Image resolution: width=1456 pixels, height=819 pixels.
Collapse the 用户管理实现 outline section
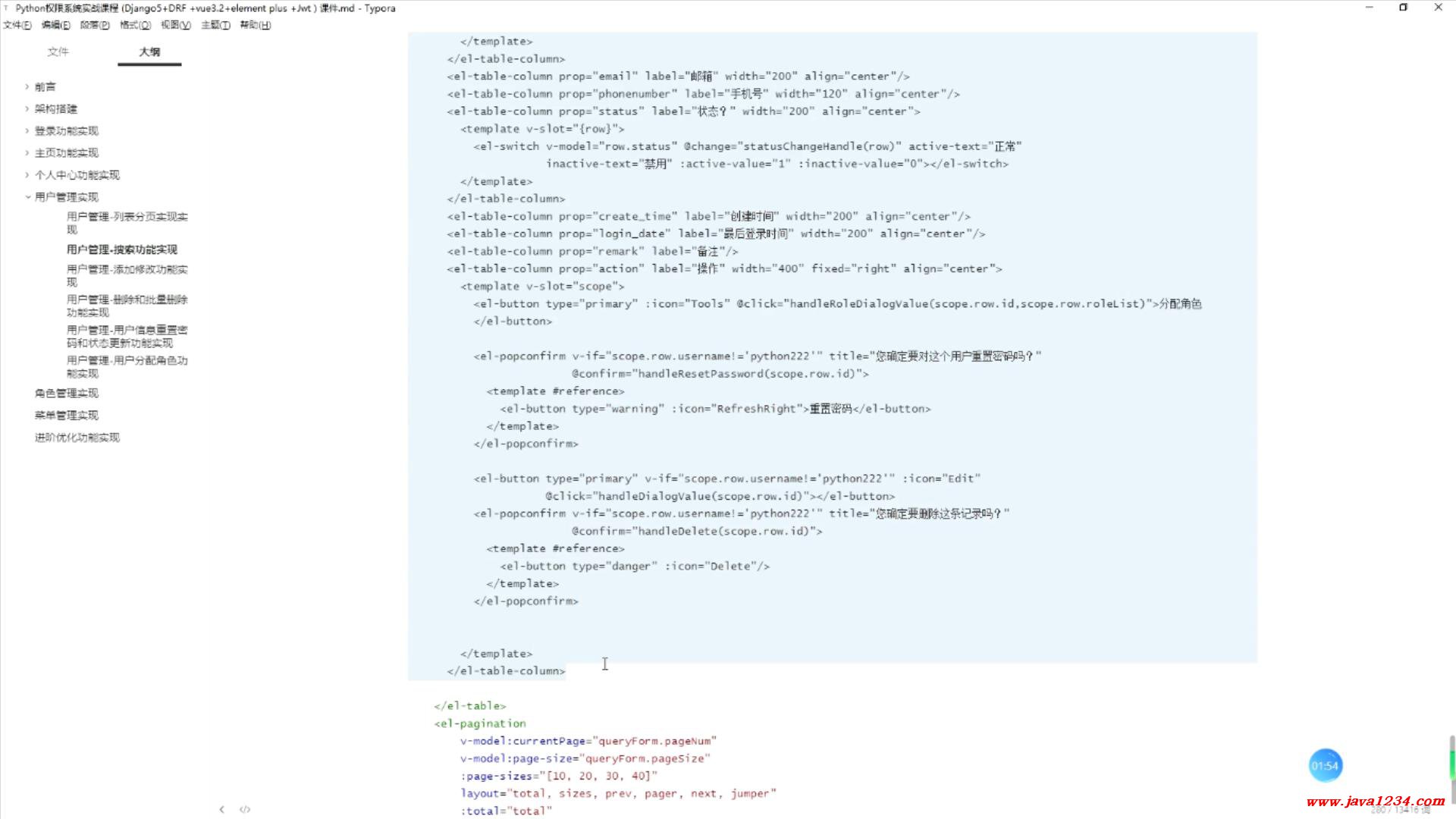pos(27,196)
